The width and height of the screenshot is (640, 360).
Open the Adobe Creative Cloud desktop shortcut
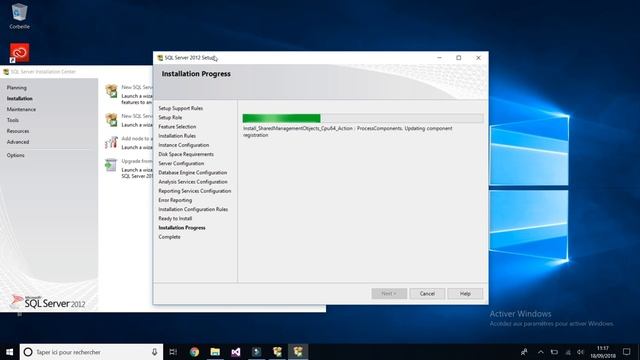19,53
